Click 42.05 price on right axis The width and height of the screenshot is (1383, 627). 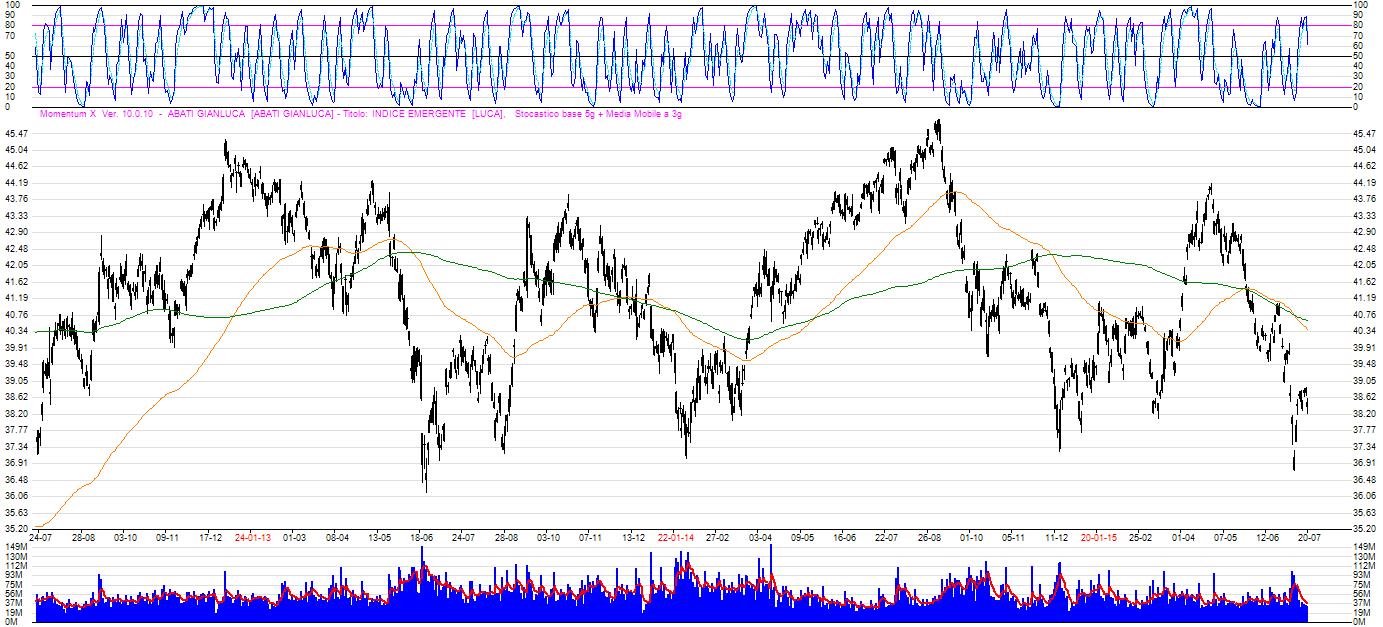tap(1364, 265)
